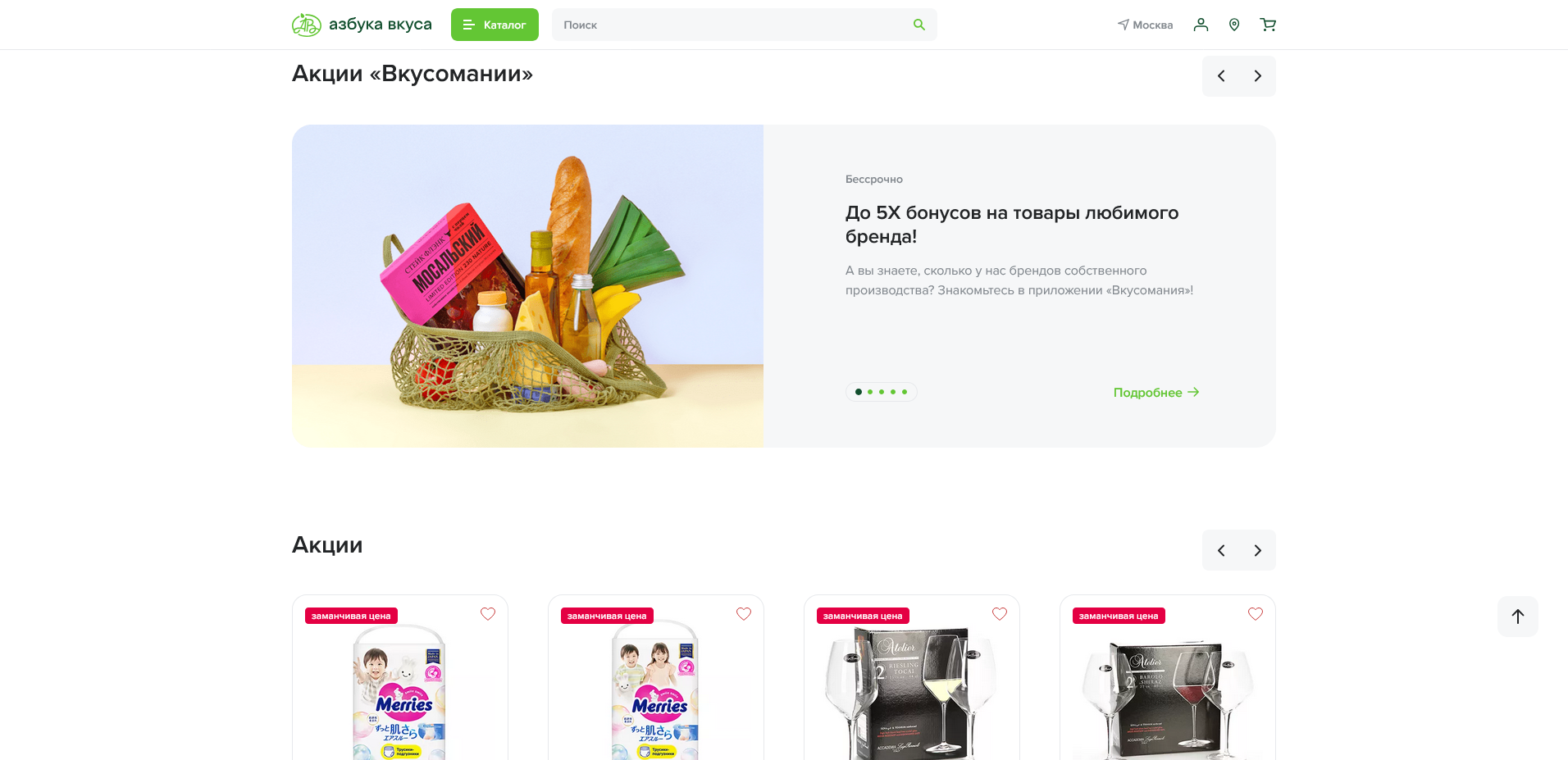Toggle favorite heart on second Merries product
This screenshot has width=1568, height=760.
point(744,614)
